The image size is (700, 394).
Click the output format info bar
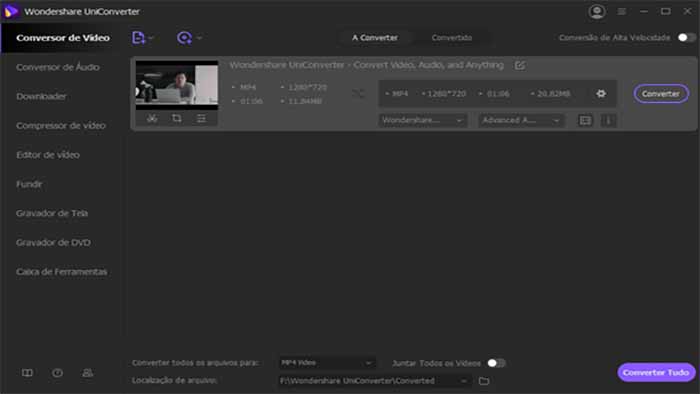[497, 94]
